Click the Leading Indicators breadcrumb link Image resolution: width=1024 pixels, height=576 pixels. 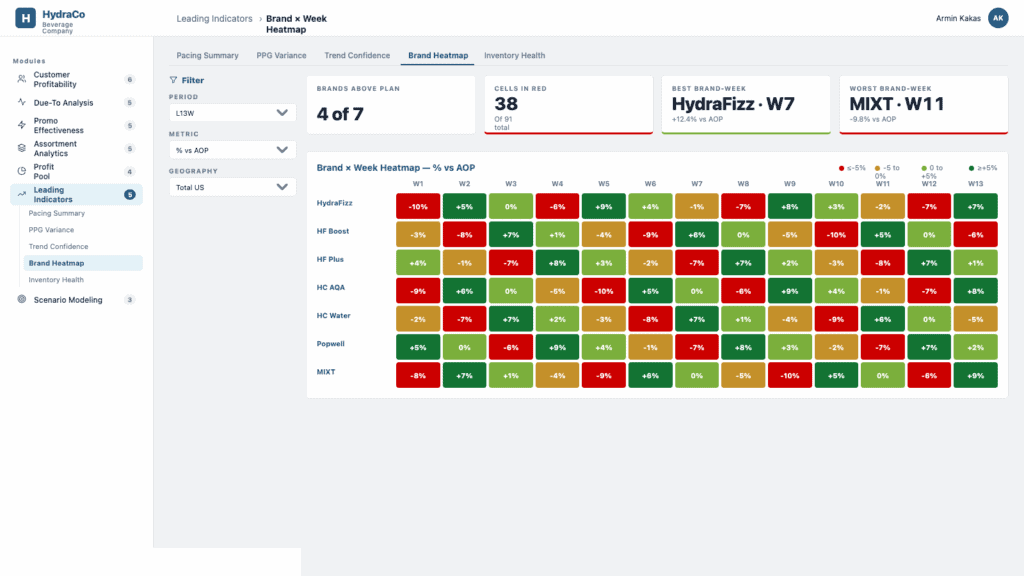pos(214,18)
